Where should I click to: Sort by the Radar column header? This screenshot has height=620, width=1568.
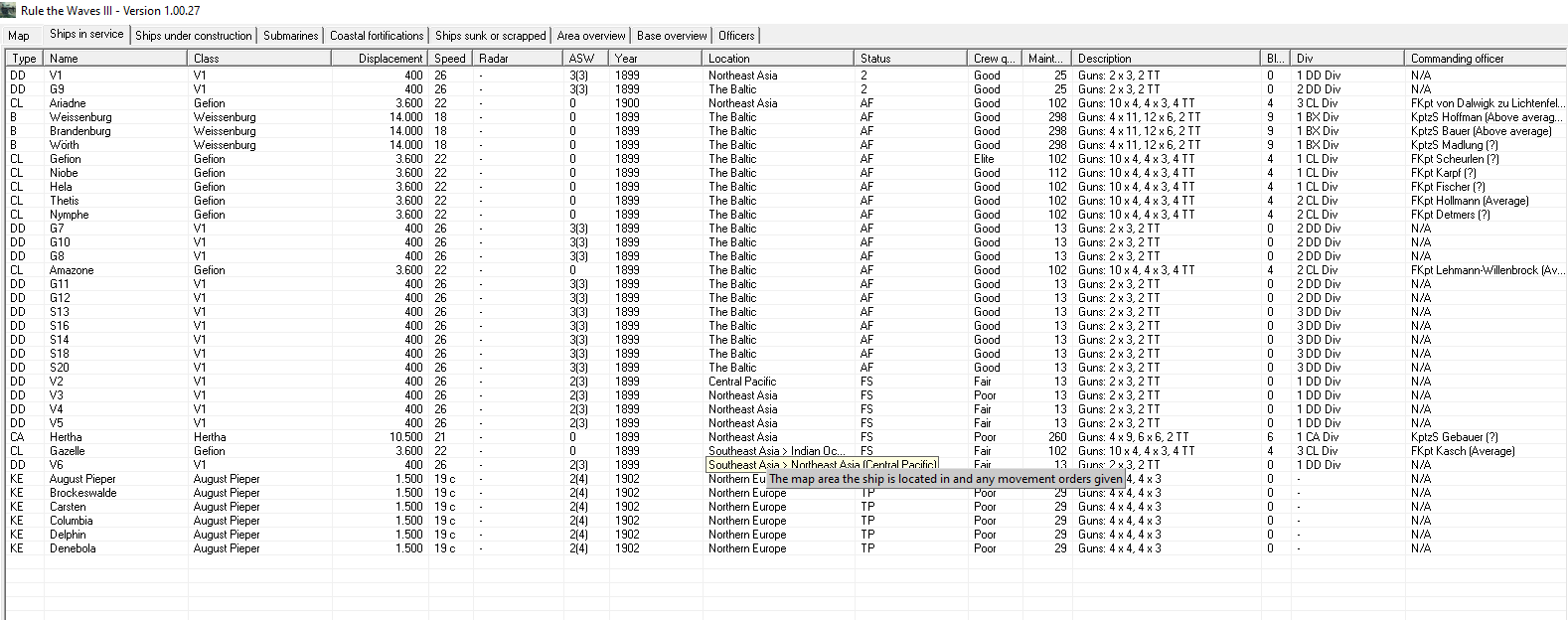(518, 59)
